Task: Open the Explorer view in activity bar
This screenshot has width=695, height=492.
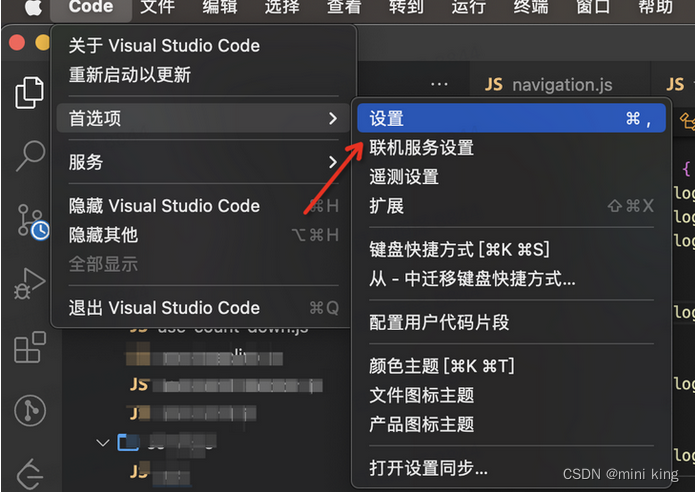Action: (29, 92)
